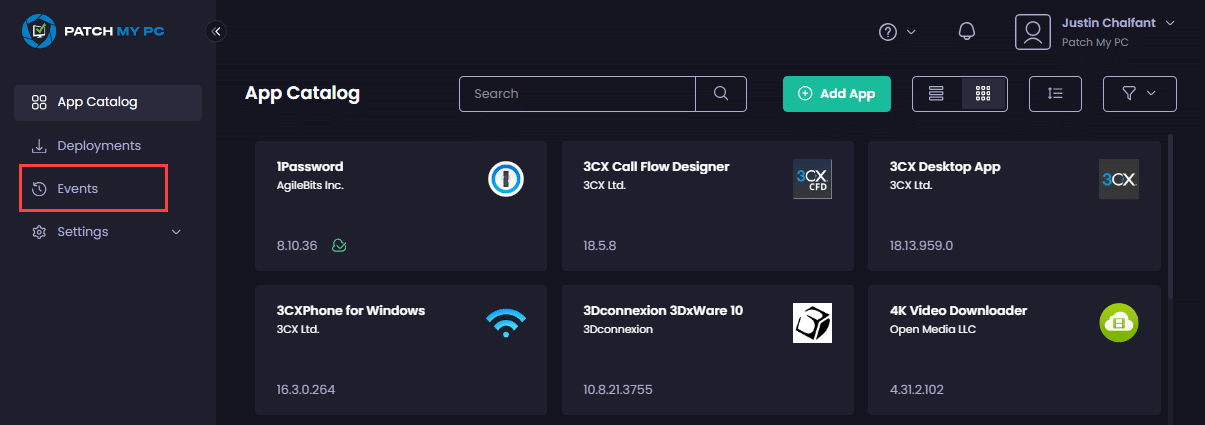Image resolution: width=1205 pixels, height=425 pixels.
Task: Open the sort order options
Action: tap(1055, 93)
